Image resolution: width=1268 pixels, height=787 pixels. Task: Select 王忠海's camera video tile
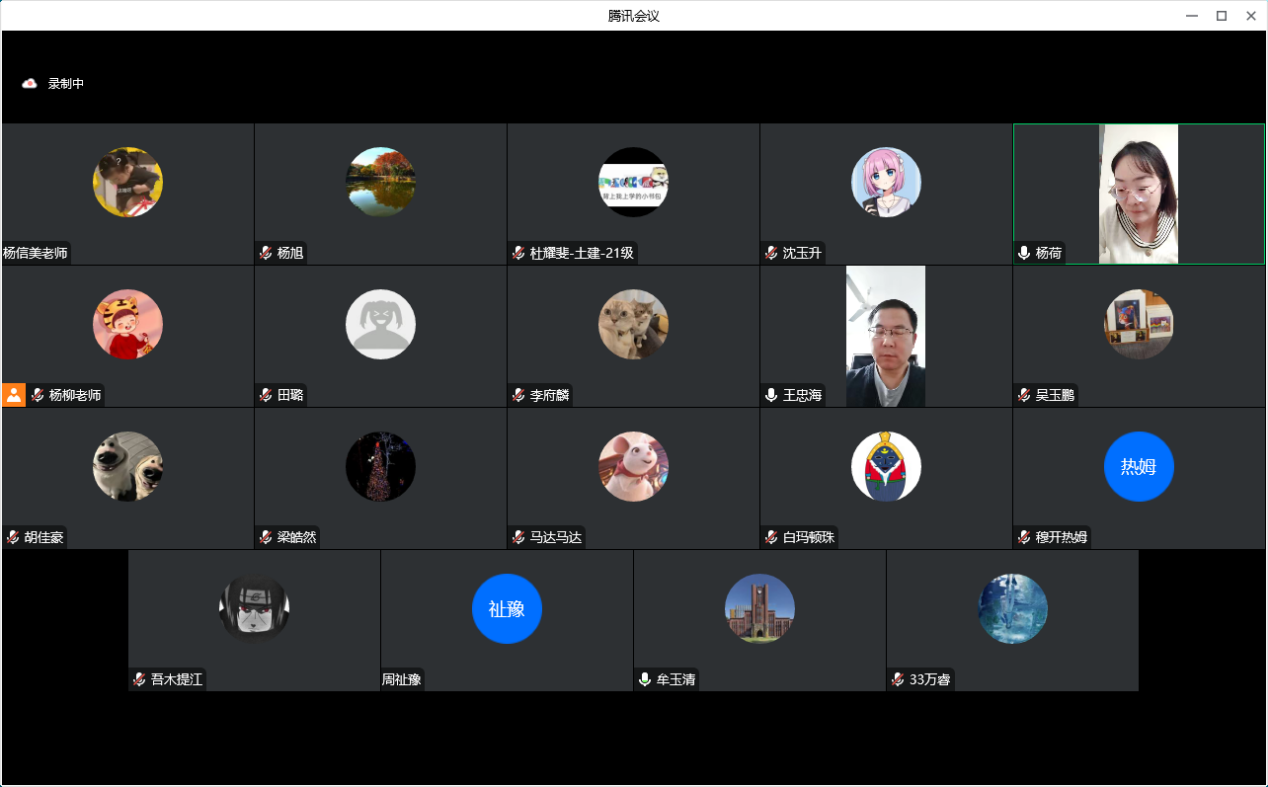(x=885, y=336)
